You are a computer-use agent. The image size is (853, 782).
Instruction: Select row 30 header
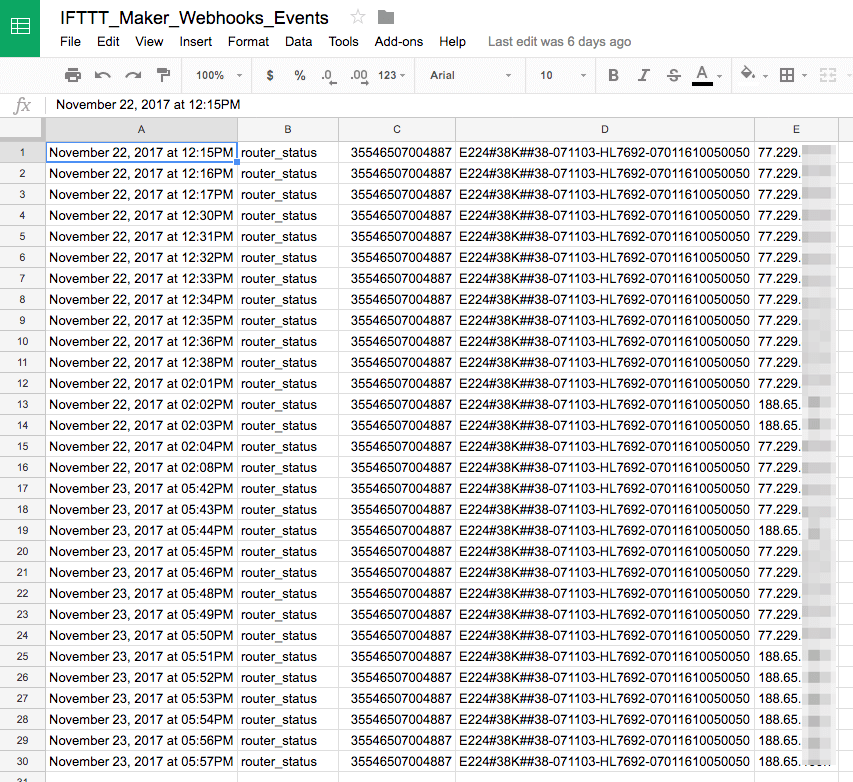(22, 761)
